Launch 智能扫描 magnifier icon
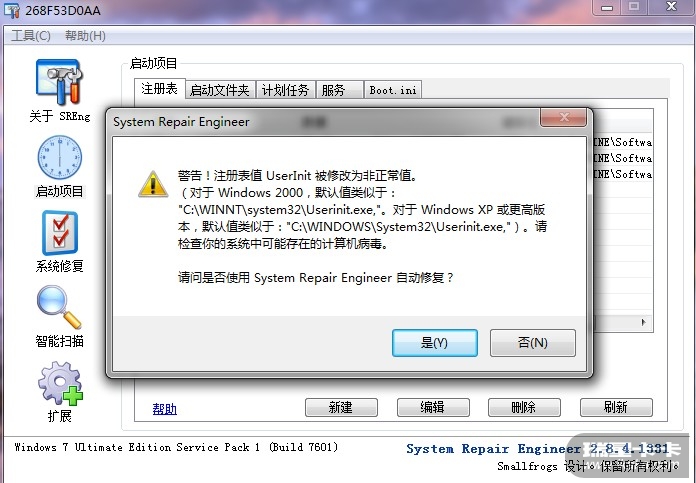 point(59,307)
